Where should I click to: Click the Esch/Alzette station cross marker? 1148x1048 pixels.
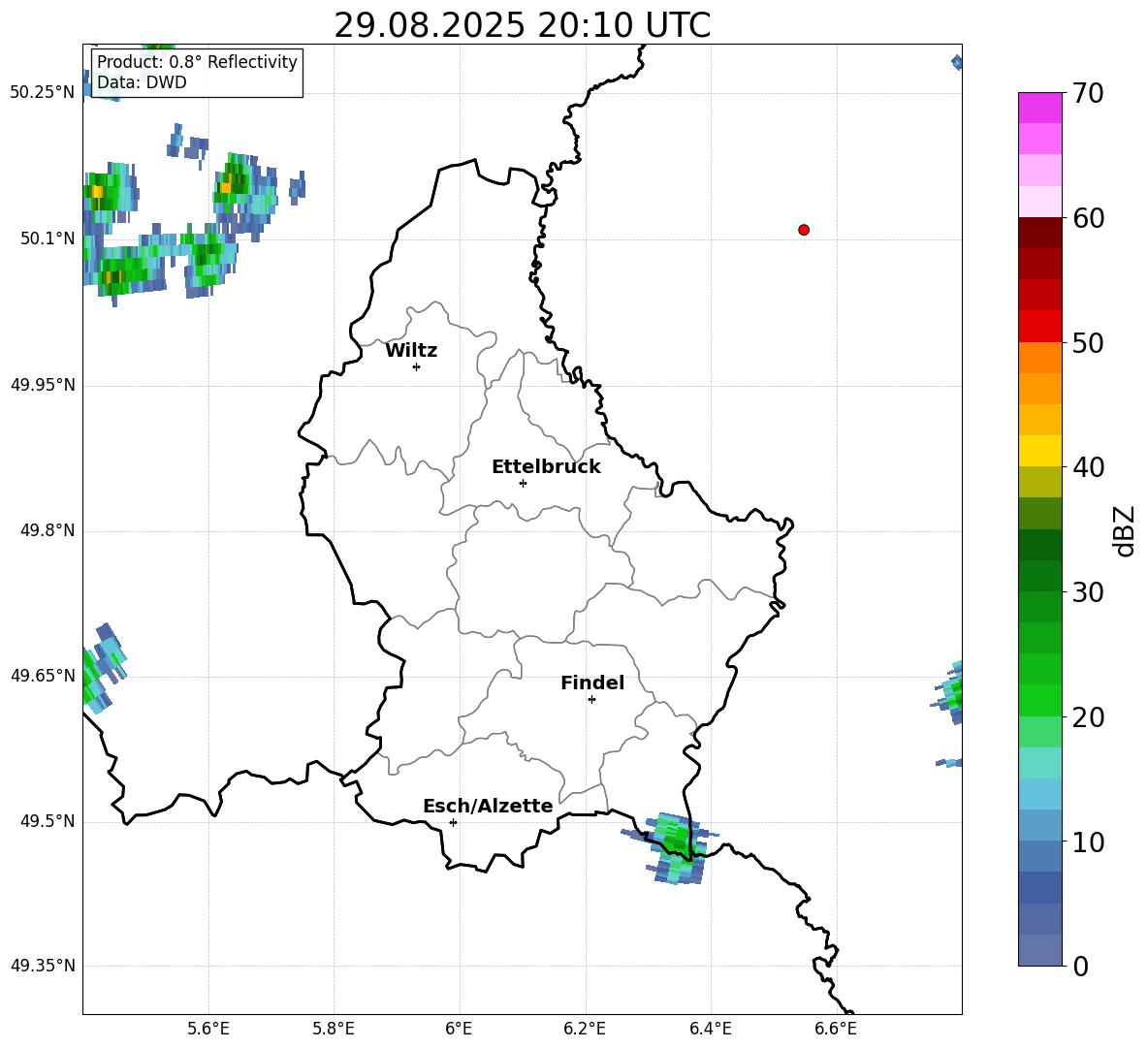click(x=453, y=822)
